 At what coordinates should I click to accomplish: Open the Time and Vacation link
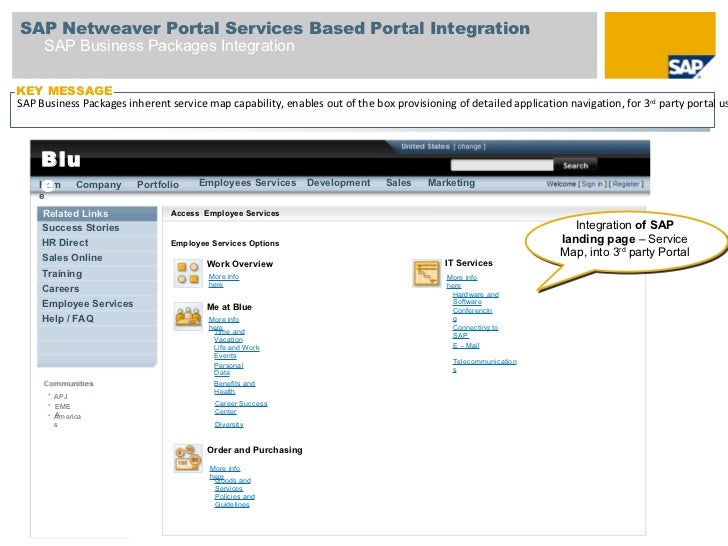coord(229,336)
